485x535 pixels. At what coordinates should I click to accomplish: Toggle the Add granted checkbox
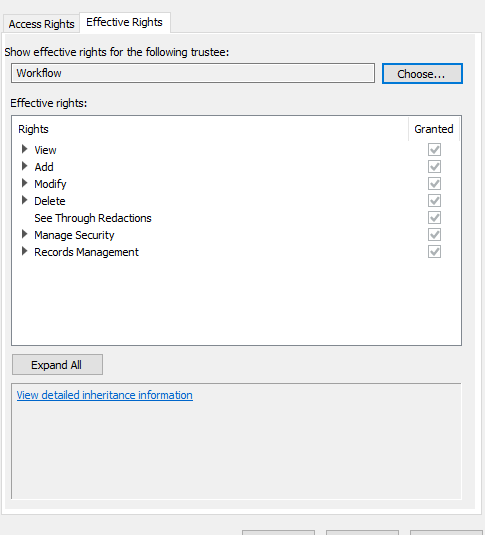[434, 167]
